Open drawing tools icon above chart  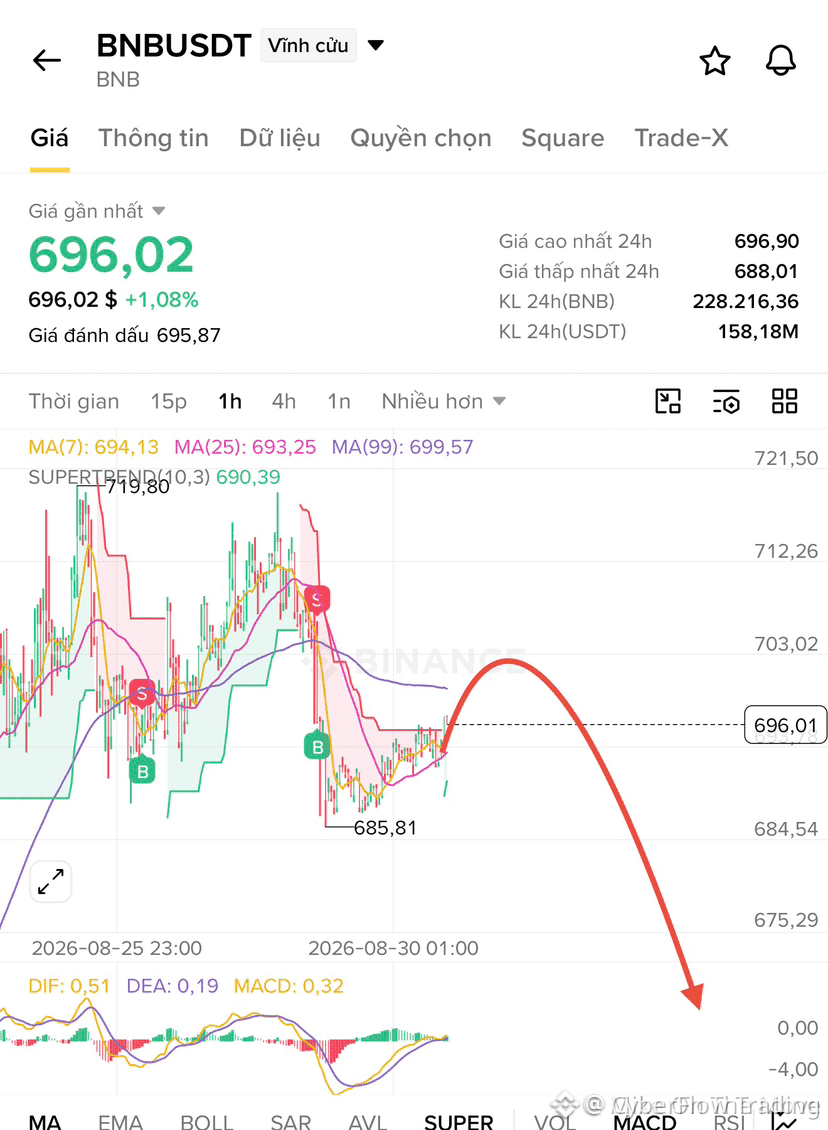668,401
